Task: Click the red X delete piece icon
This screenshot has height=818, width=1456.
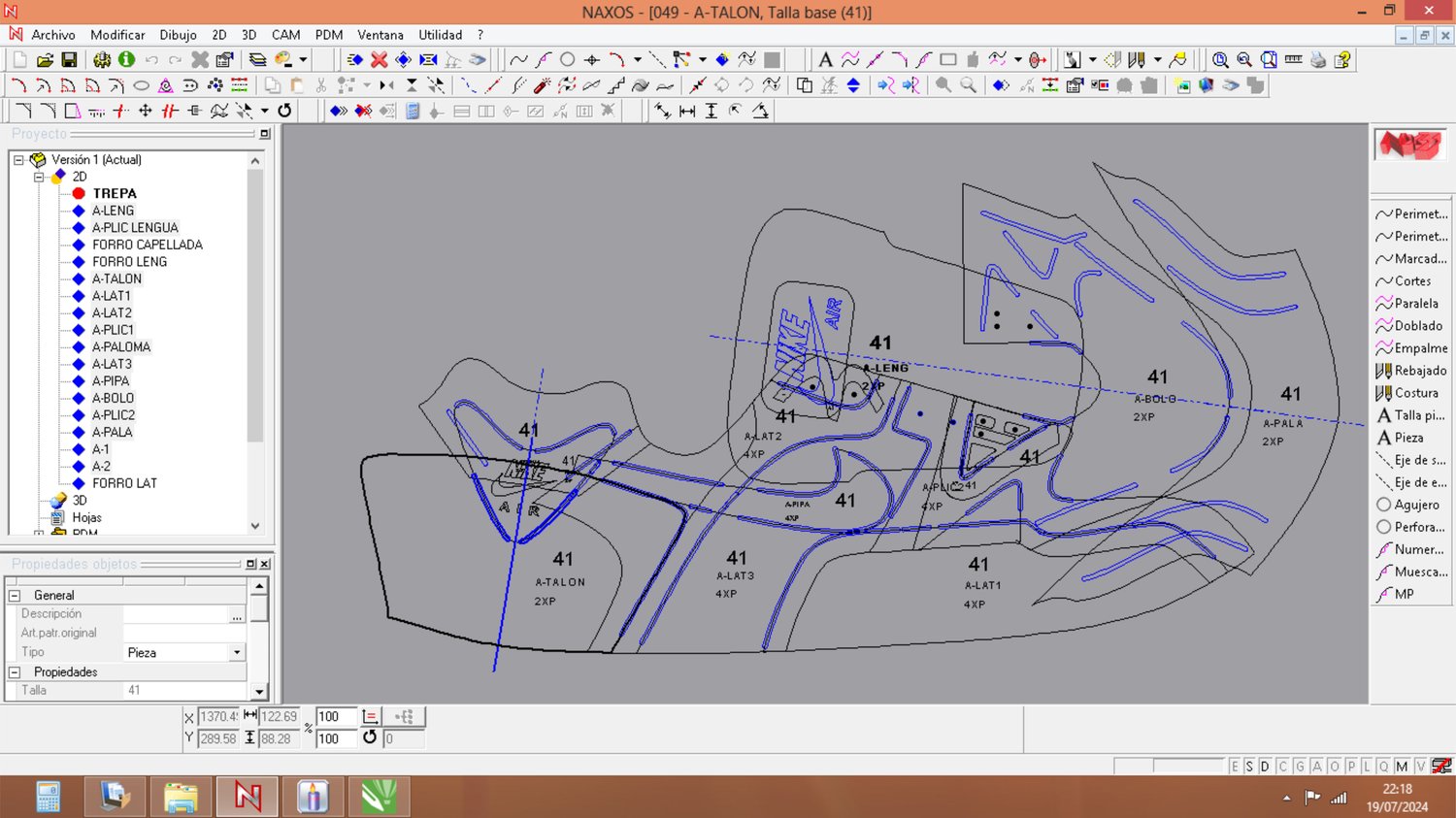Action: (x=380, y=60)
